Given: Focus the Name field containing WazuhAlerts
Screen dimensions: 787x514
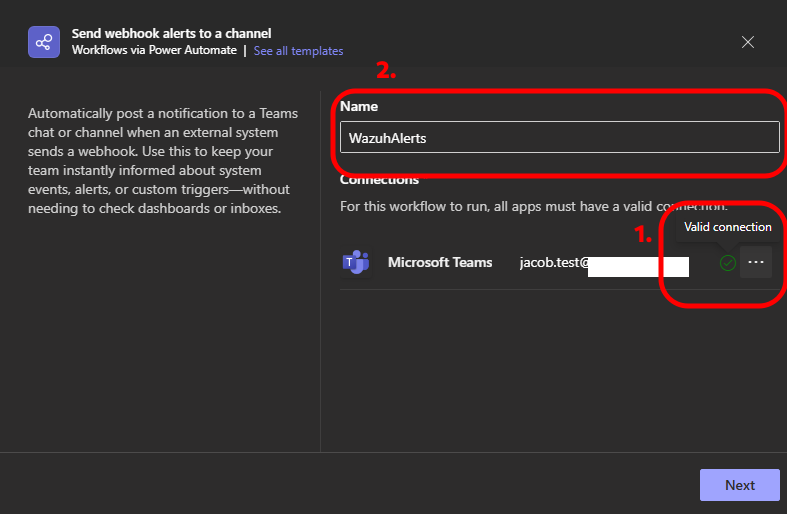Looking at the screenshot, I should click(560, 137).
